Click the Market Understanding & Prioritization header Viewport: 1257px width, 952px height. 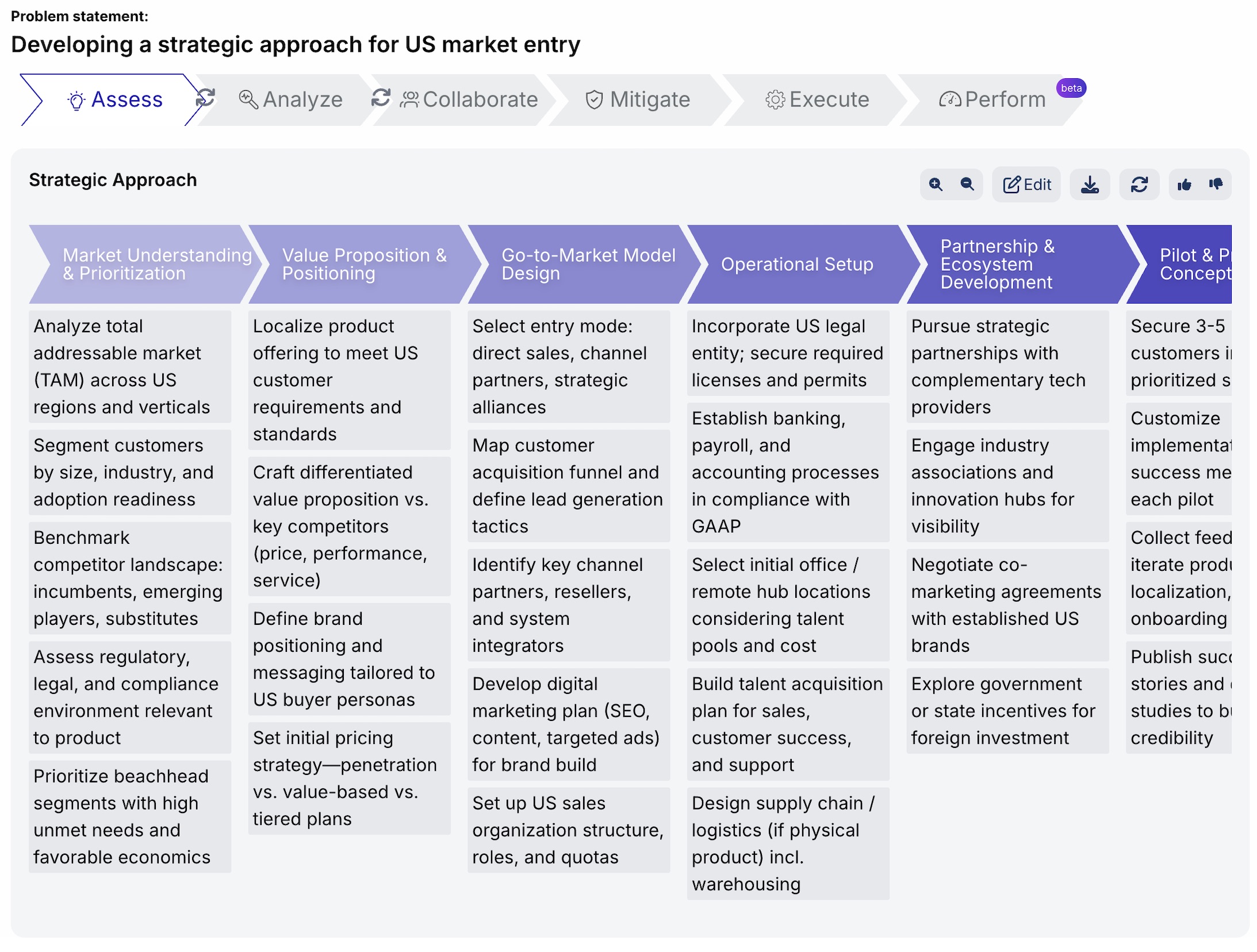pyautogui.click(x=144, y=264)
